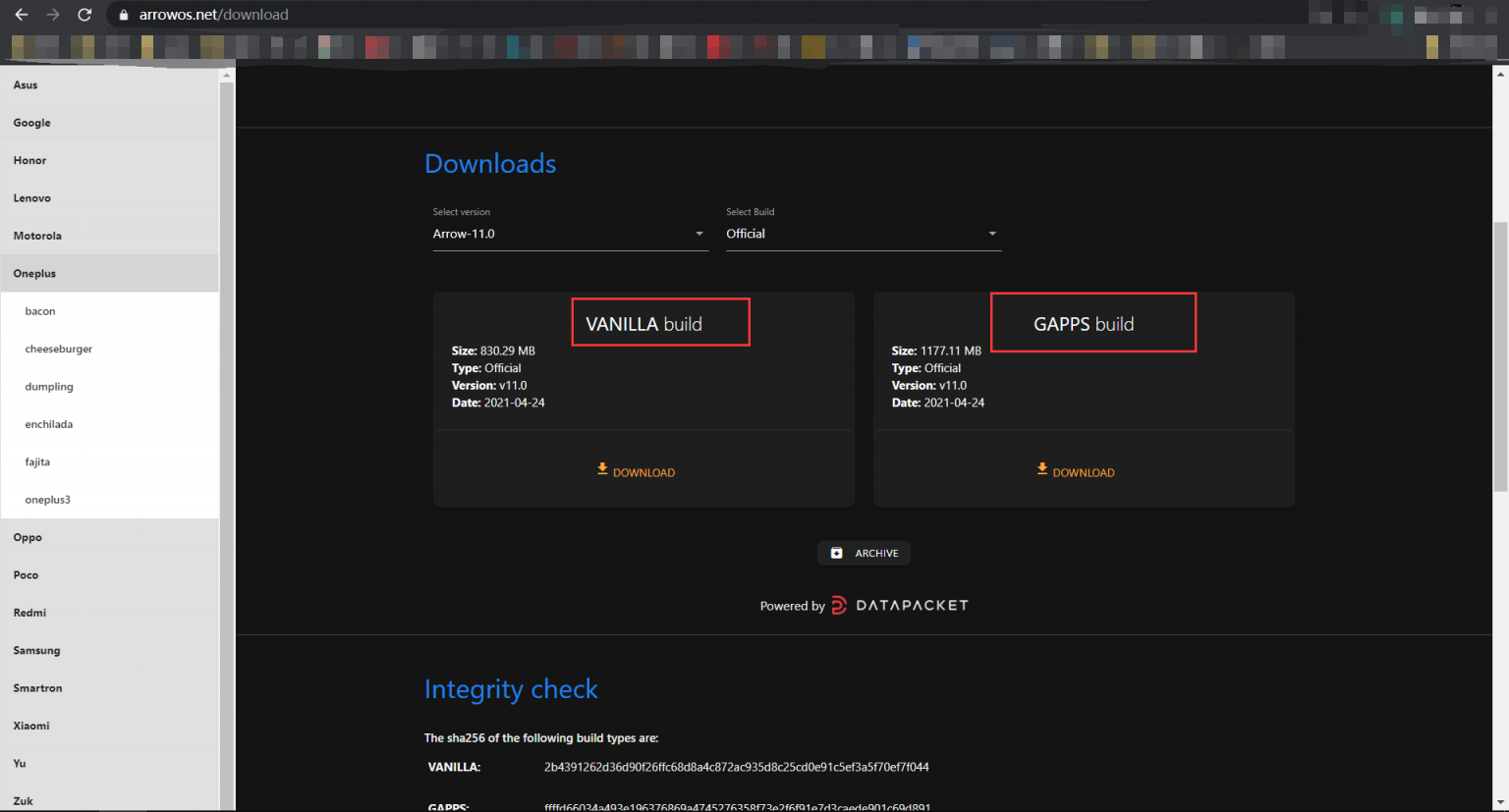Click the browser forward arrow
This screenshot has height=812, width=1509.
click(53, 15)
